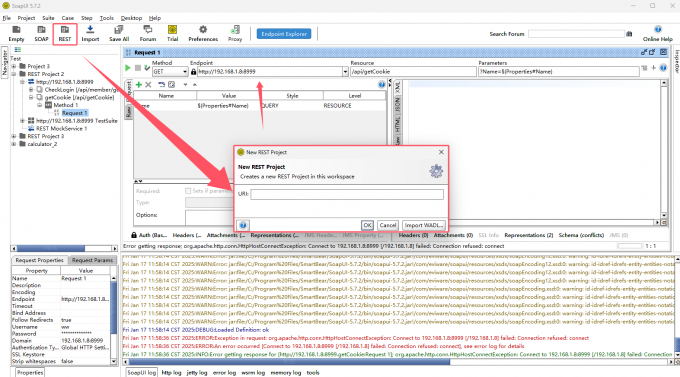Expand the TestSuite tree node
Image resolution: width=680 pixels, height=377 pixels.
(22, 121)
